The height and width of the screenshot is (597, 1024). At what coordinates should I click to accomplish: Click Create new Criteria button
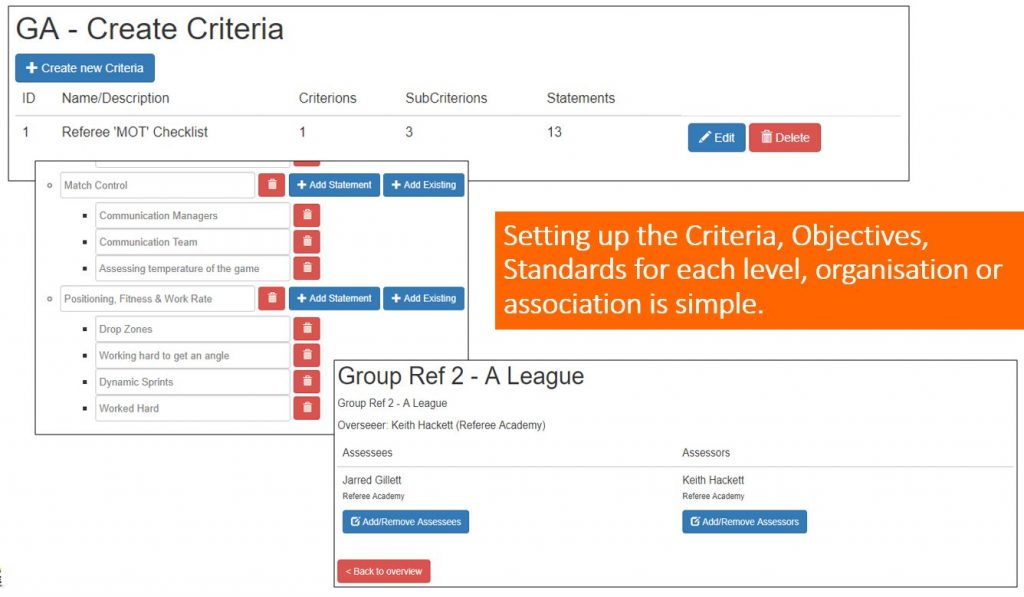pyautogui.click(x=85, y=68)
